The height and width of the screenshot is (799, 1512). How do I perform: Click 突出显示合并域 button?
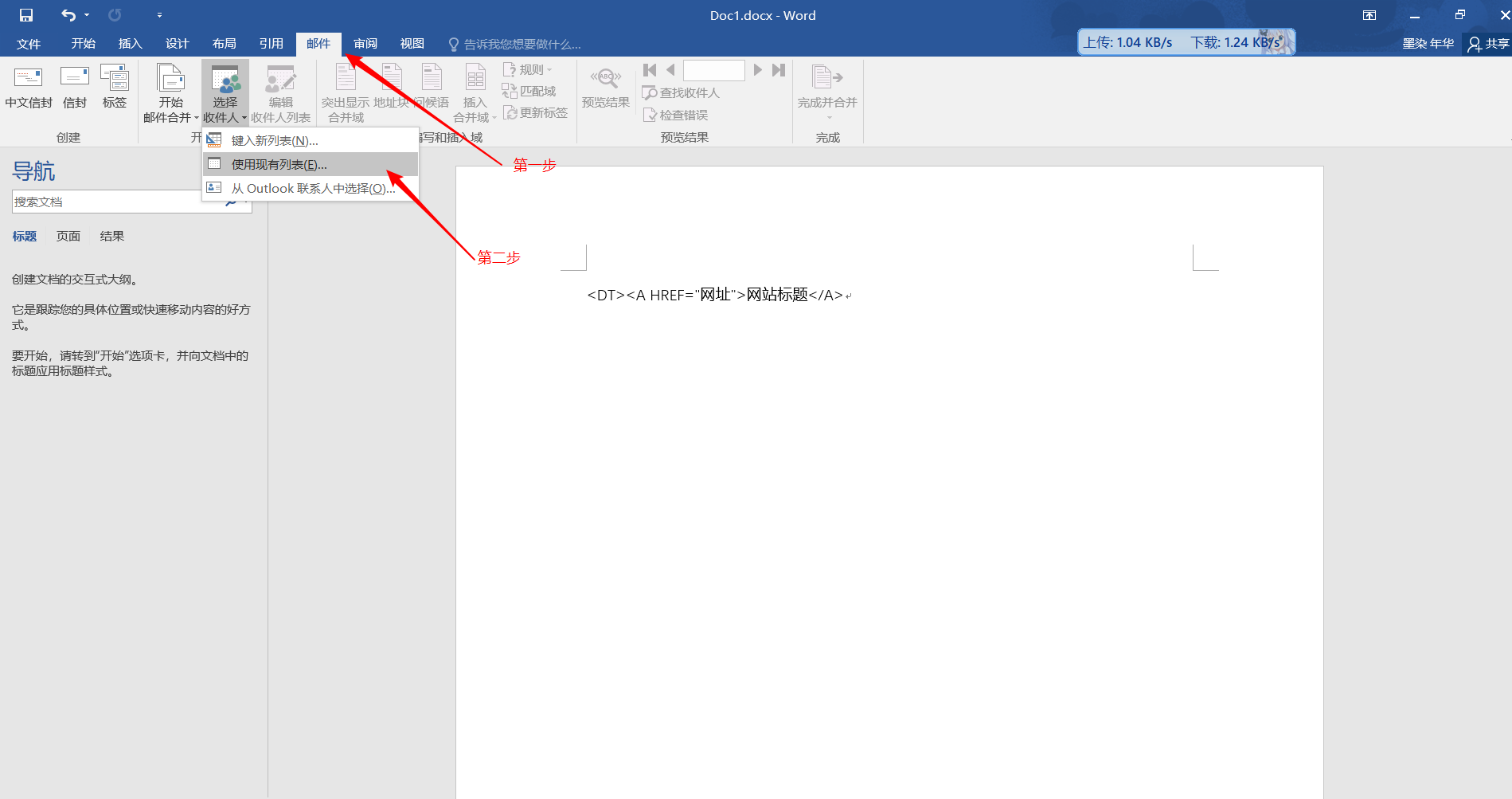[x=346, y=93]
